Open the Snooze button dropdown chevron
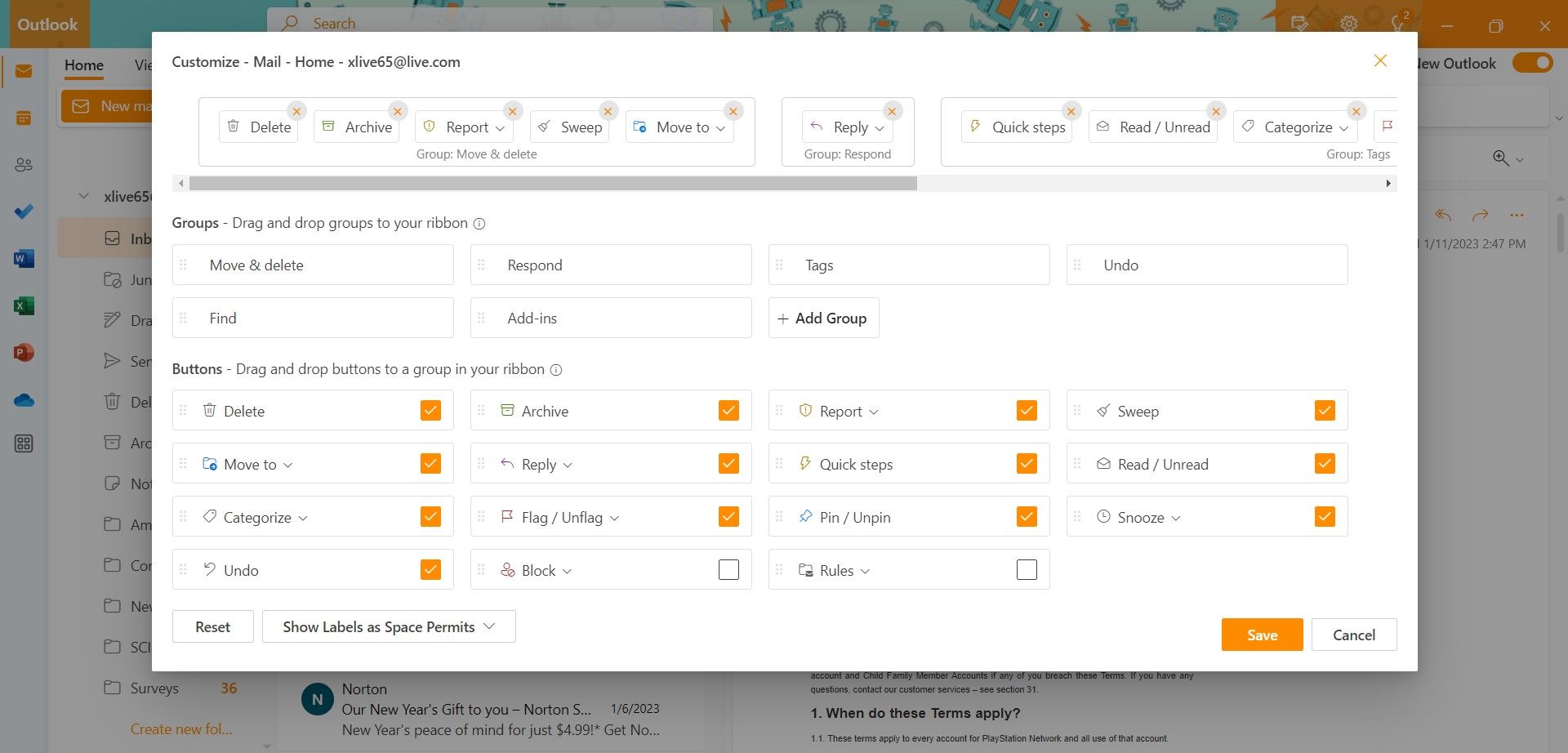The height and width of the screenshot is (753, 1568). click(x=1176, y=517)
